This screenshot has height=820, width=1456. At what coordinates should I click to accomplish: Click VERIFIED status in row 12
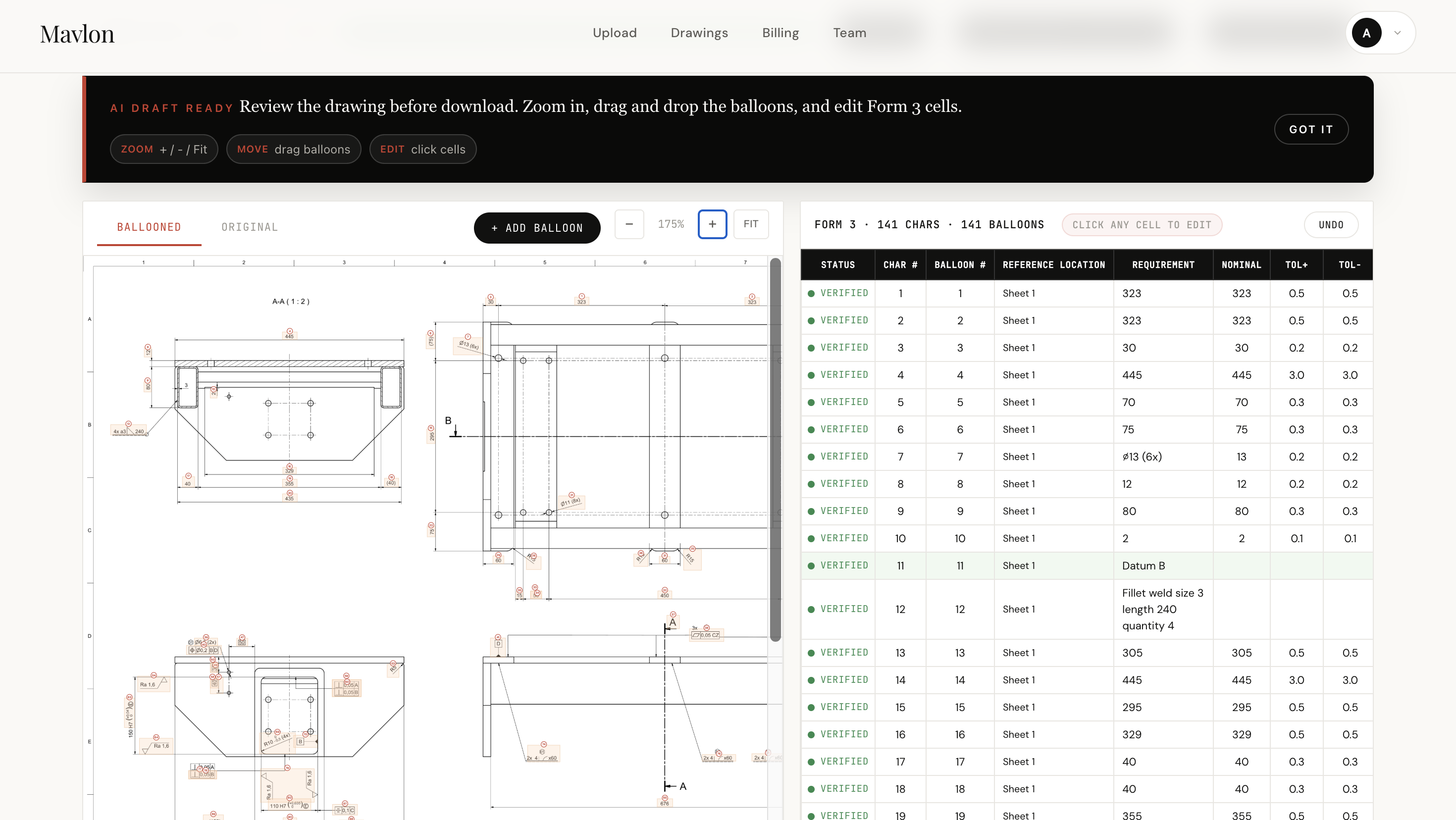(837, 609)
